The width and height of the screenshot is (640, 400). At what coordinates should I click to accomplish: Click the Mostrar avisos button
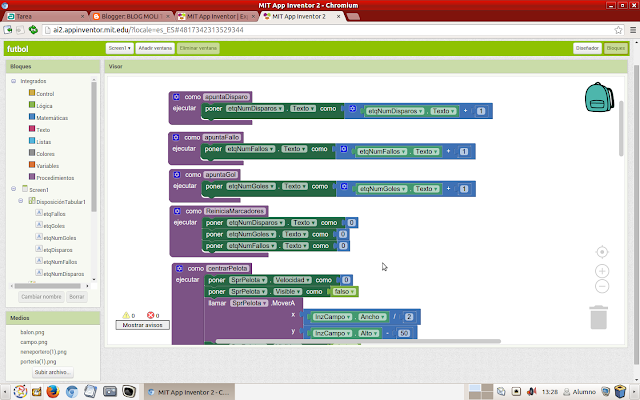142,325
